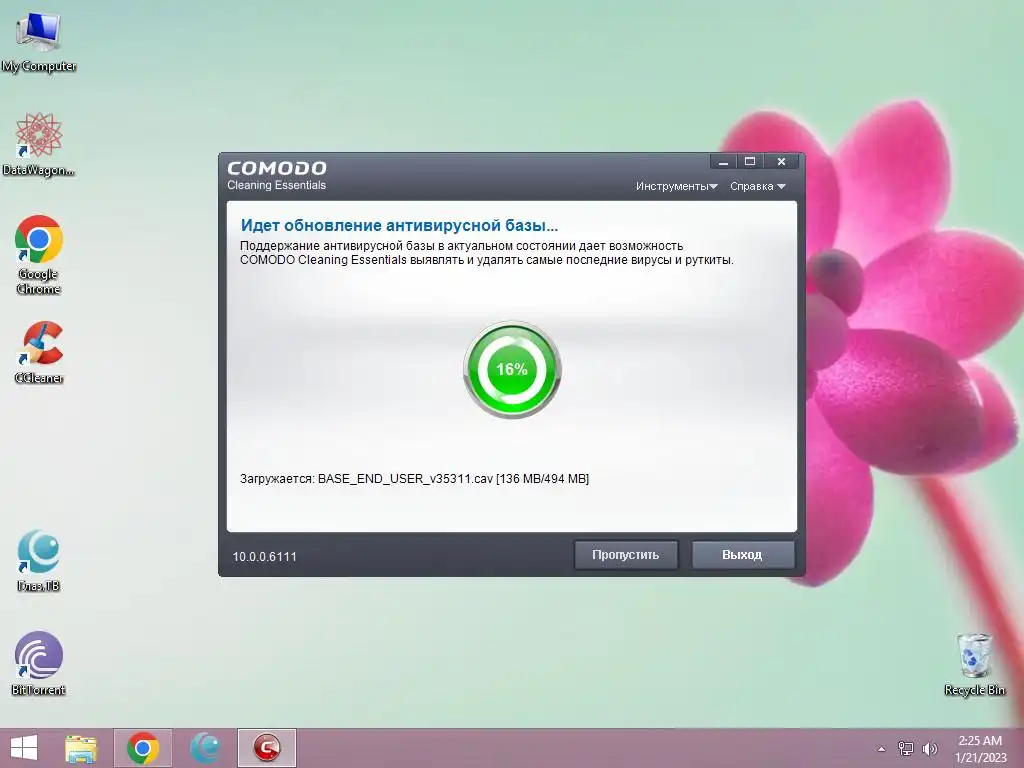1024x768 pixels.
Task: Open the Инструменты dropdown menu
Action: [x=677, y=186]
